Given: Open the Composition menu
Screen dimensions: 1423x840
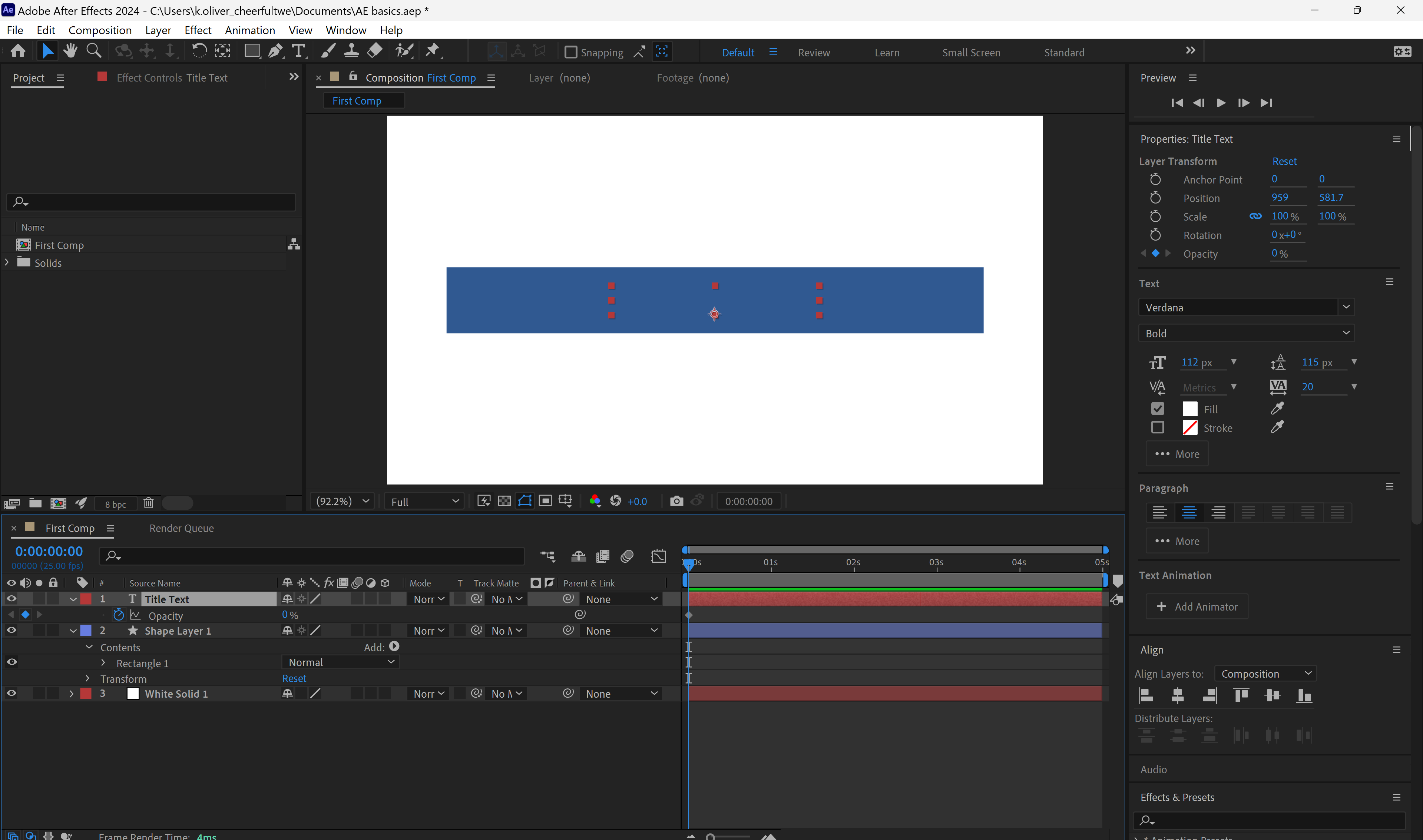Looking at the screenshot, I should pos(100,30).
